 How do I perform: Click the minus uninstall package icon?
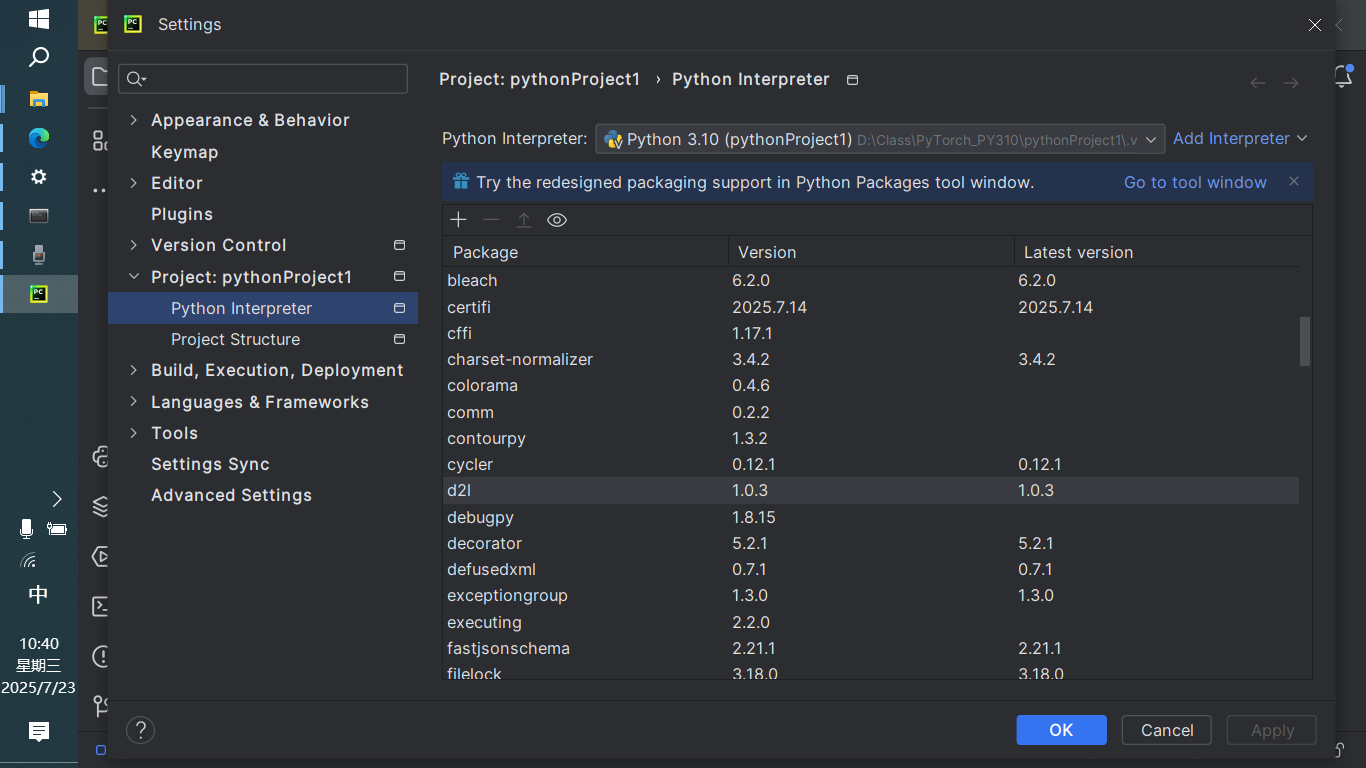pos(491,220)
